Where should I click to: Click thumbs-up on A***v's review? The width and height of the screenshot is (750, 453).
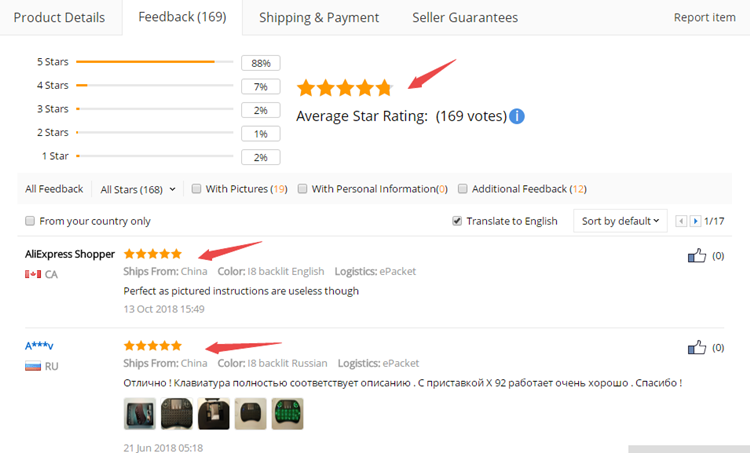click(697, 347)
